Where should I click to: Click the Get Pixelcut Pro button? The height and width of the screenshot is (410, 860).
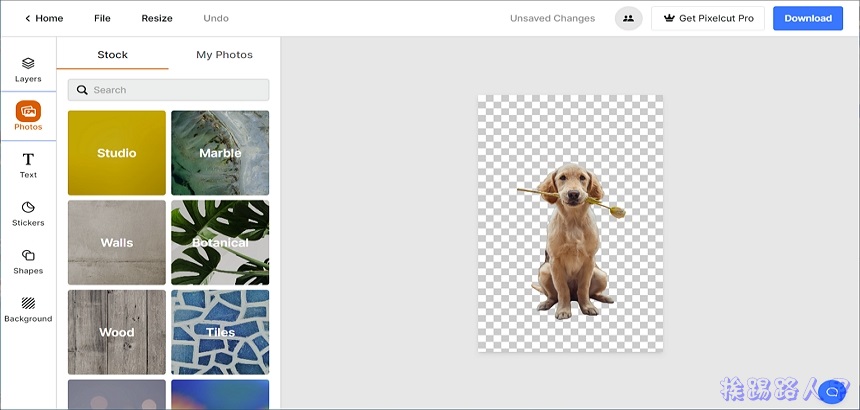point(708,18)
